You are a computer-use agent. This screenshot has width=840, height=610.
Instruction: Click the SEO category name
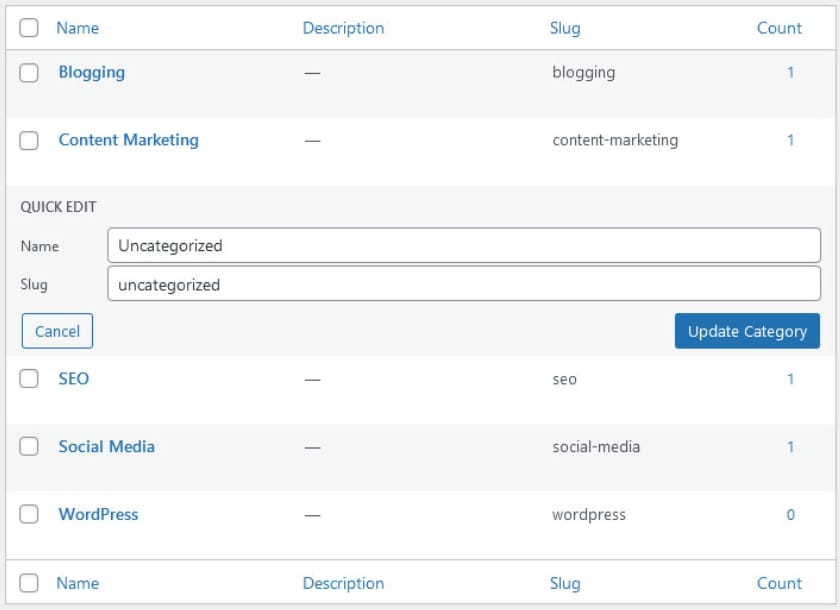tap(73, 378)
